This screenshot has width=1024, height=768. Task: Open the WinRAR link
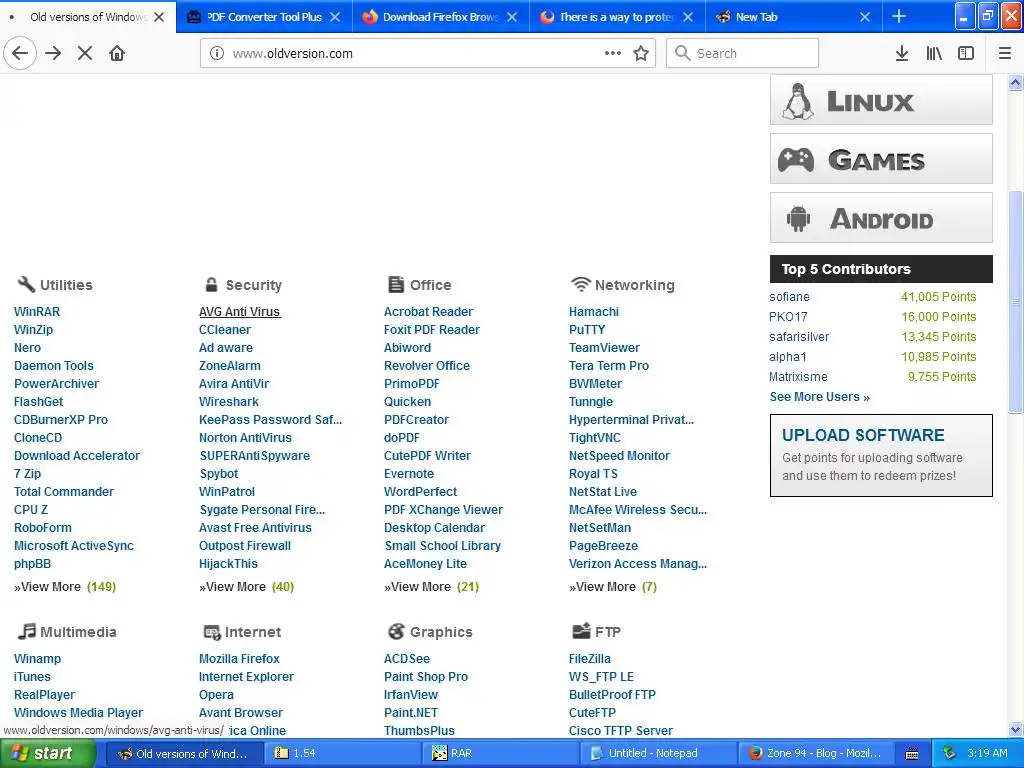coord(37,312)
